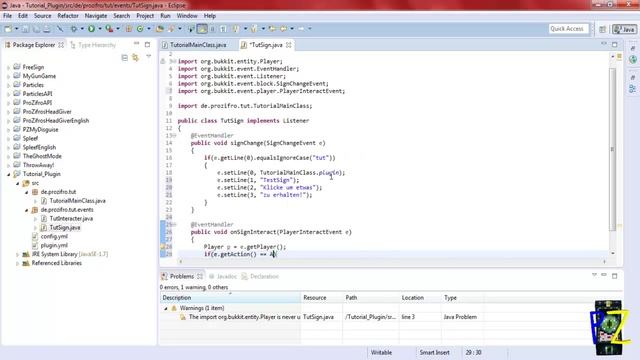Maximize the editor area
This screenshot has width=640, height=360.
[615, 44]
